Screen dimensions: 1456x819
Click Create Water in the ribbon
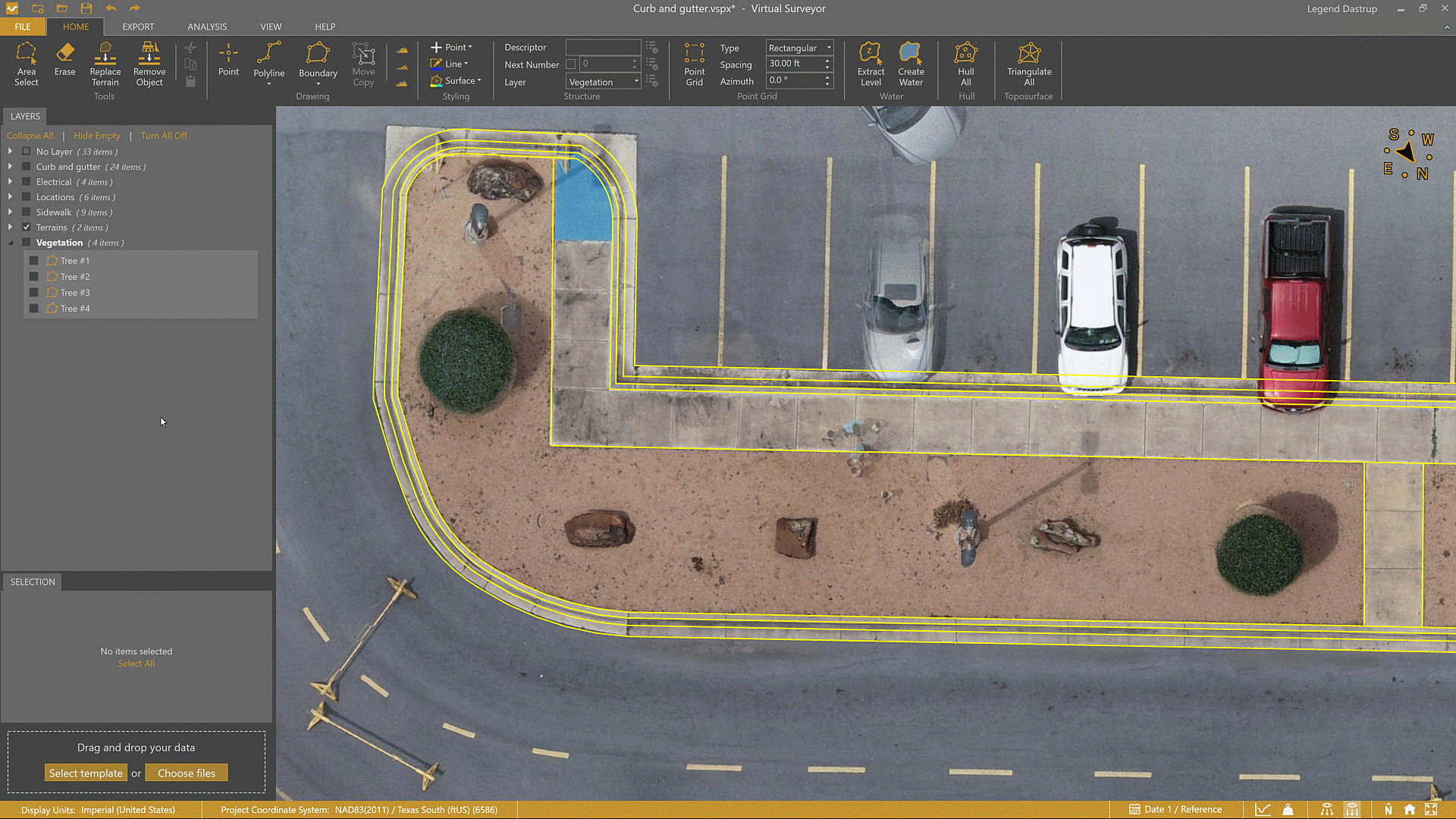pos(910,64)
